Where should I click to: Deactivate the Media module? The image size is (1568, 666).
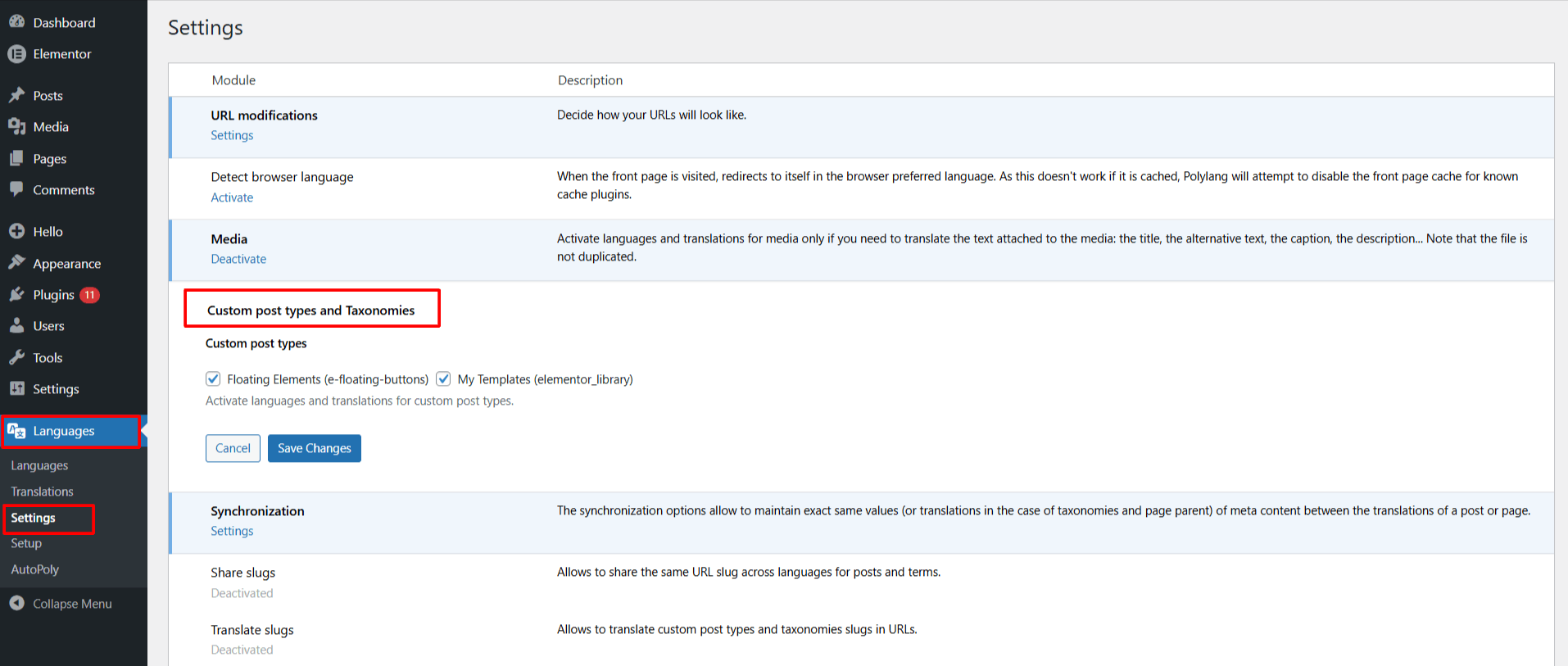[x=238, y=259]
